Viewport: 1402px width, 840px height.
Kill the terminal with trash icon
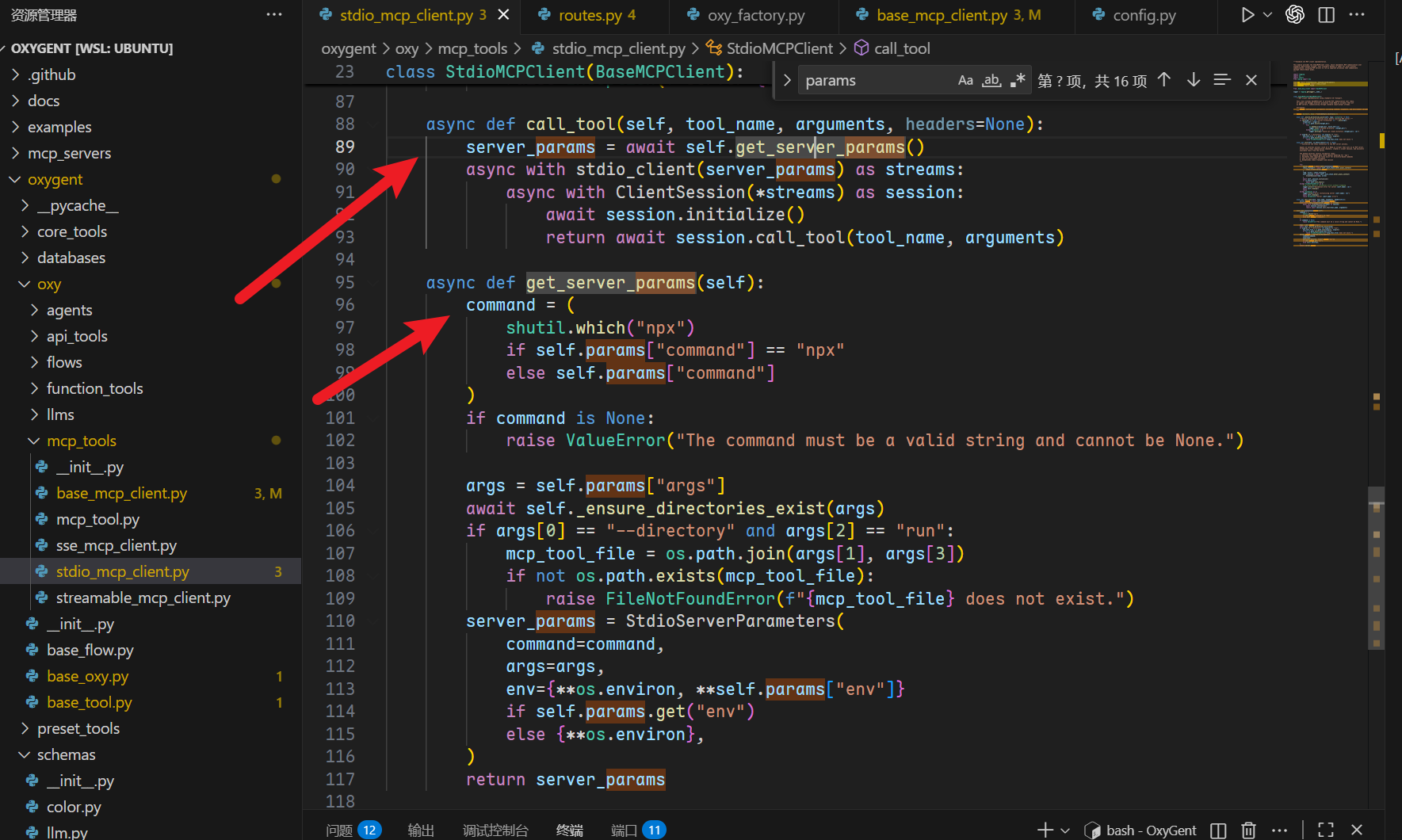1248,830
